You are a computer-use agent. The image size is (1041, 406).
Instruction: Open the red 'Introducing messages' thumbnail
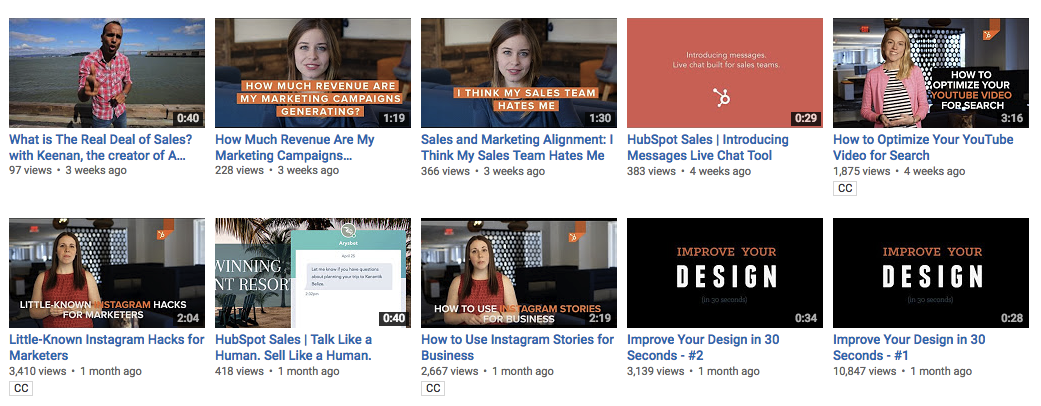point(724,72)
